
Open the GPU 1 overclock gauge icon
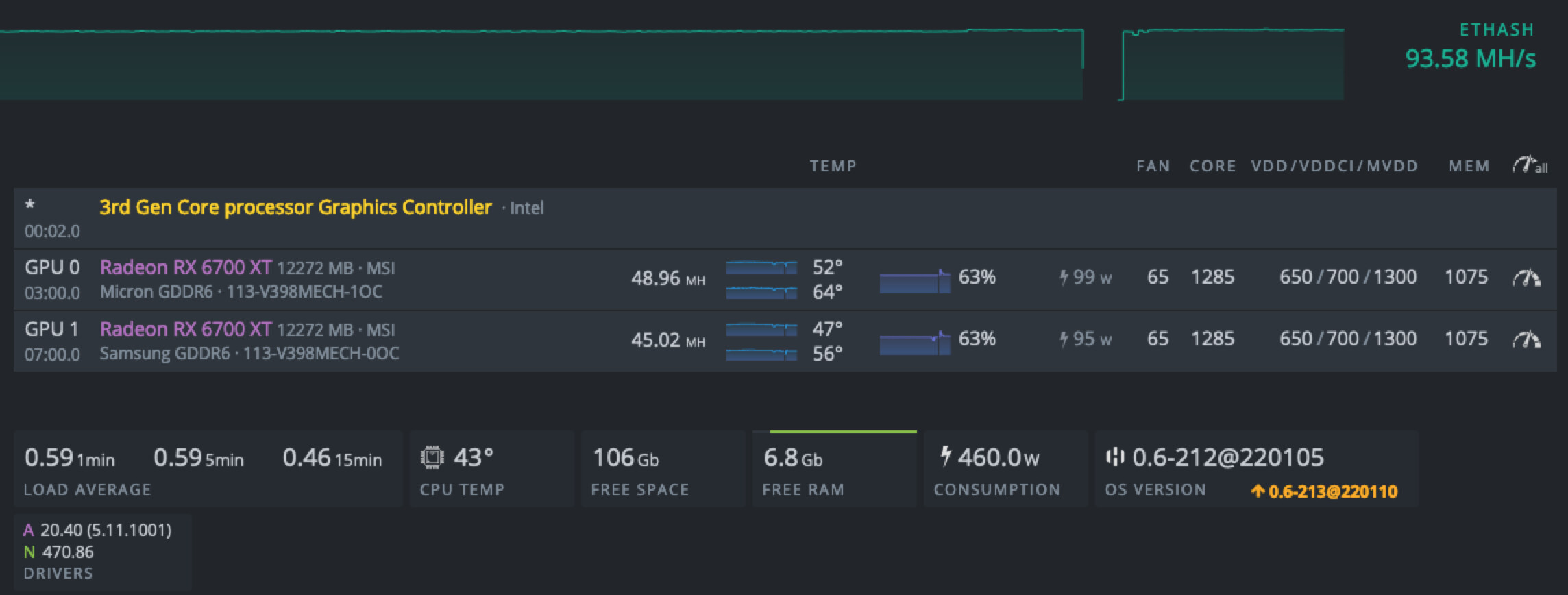pyautogui.click(x=1526, y=339)
